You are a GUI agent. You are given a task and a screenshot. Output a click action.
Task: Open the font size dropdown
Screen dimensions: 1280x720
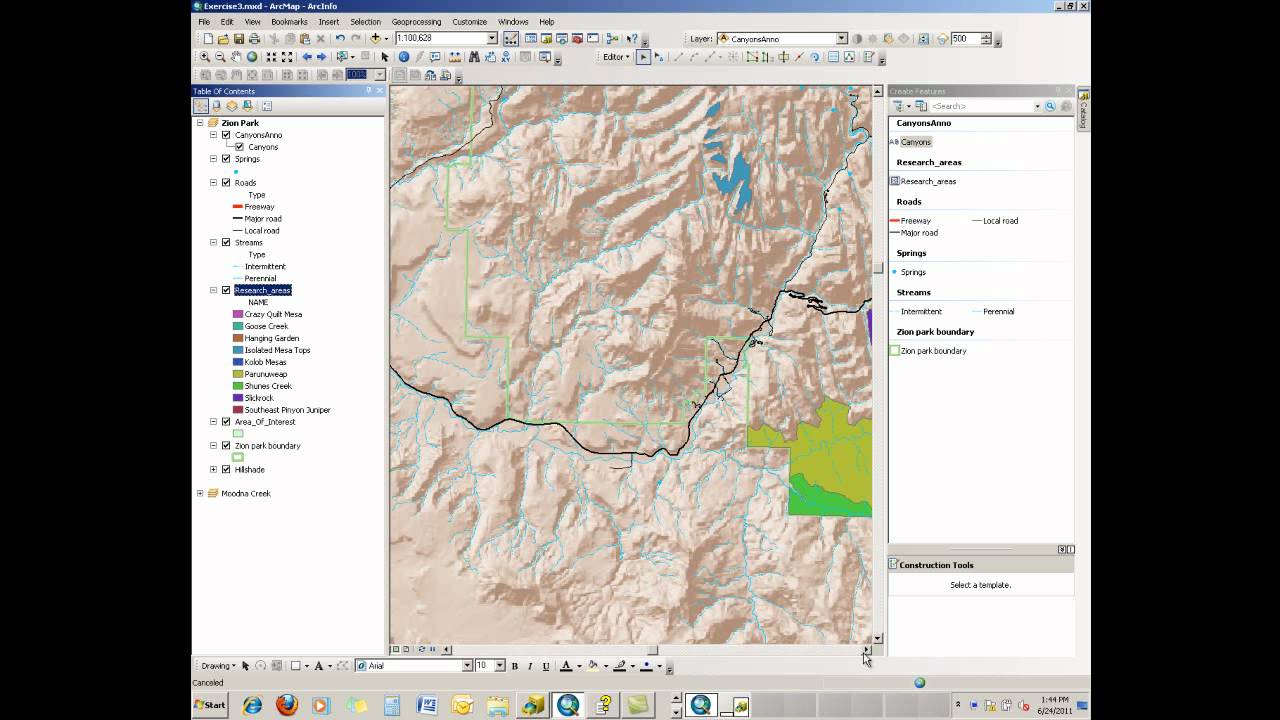tap(500, 666)
